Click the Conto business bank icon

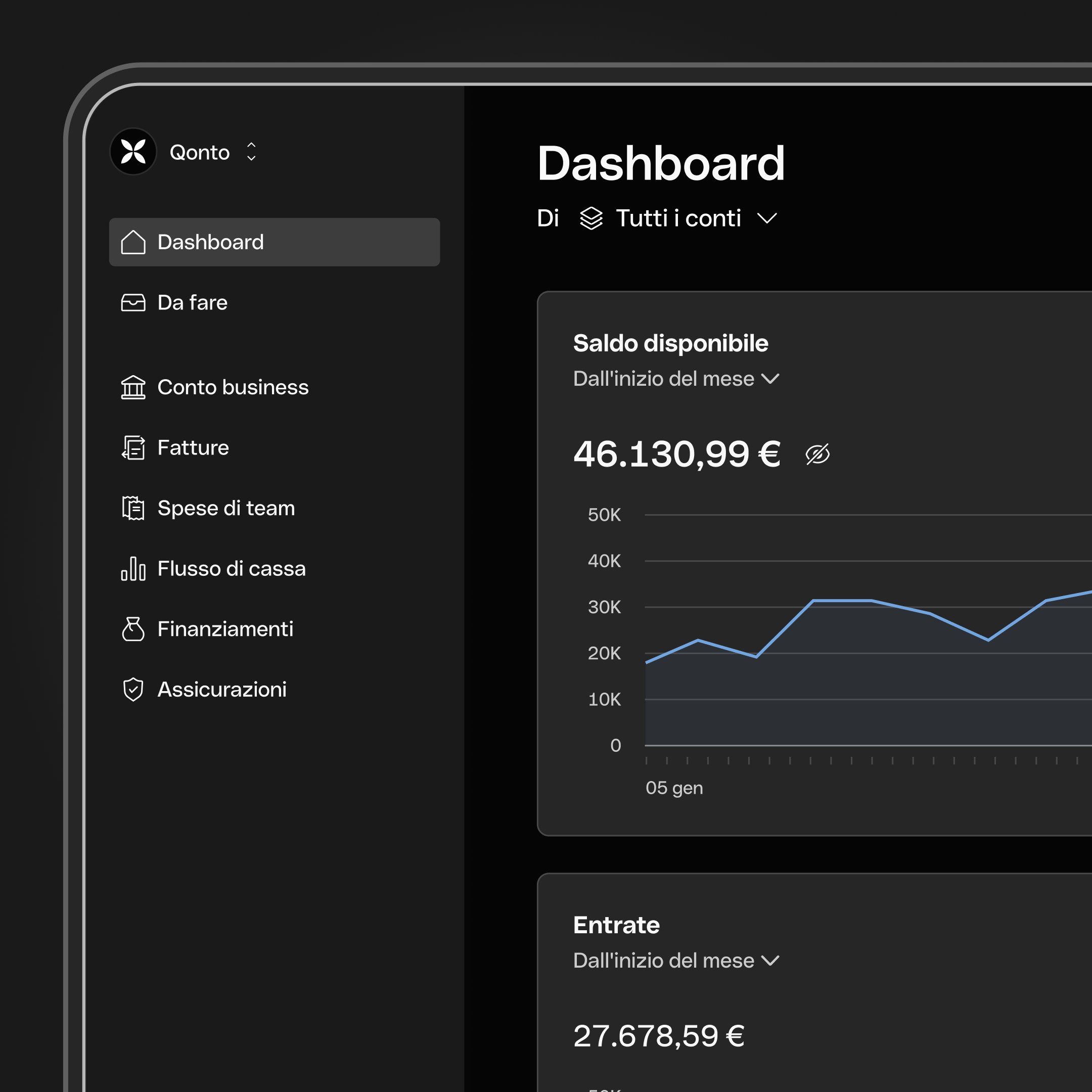pyautogui.click(x=133, y=387)
